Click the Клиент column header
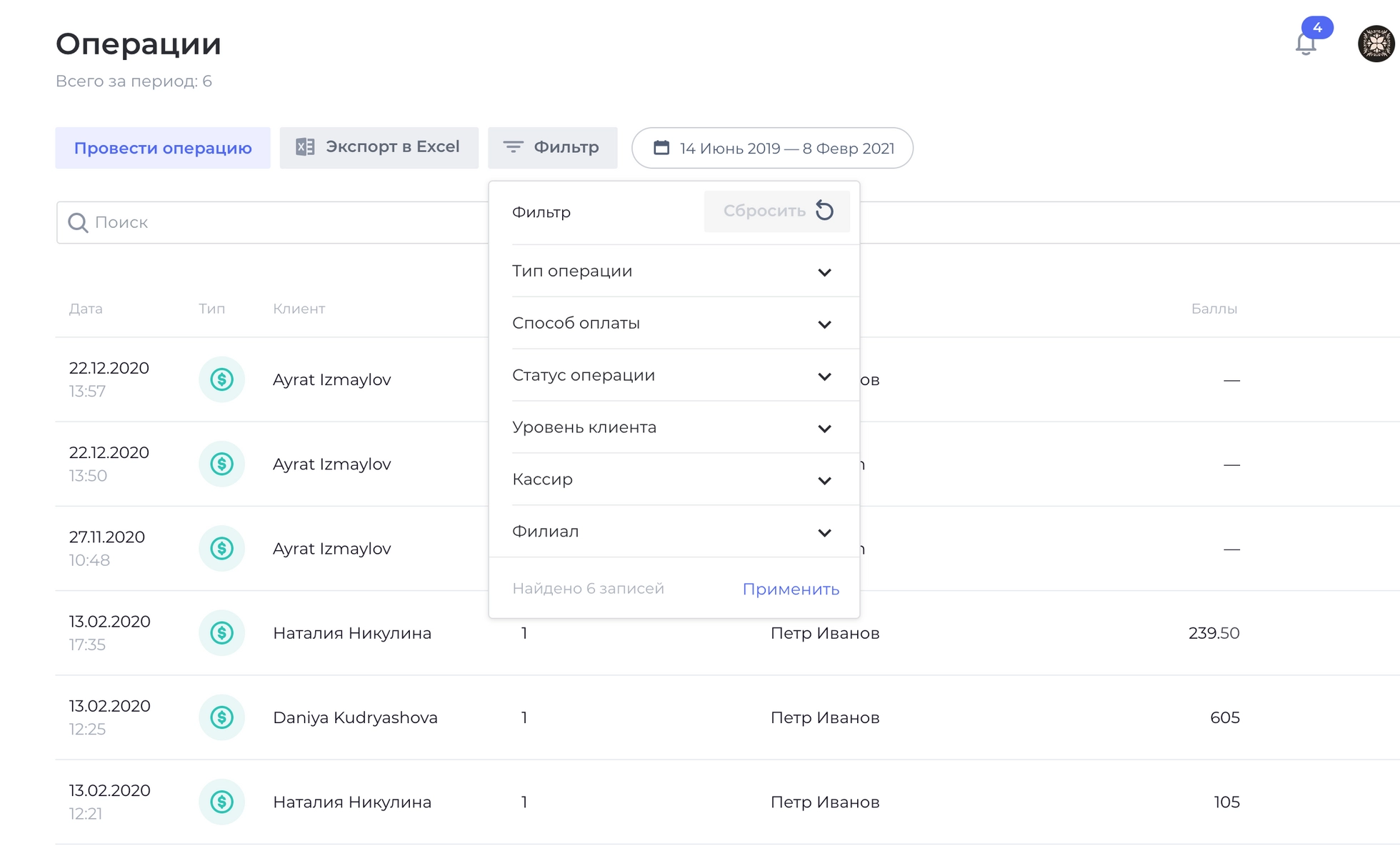This screenshot has height=866, width=1400. point(299,309)
